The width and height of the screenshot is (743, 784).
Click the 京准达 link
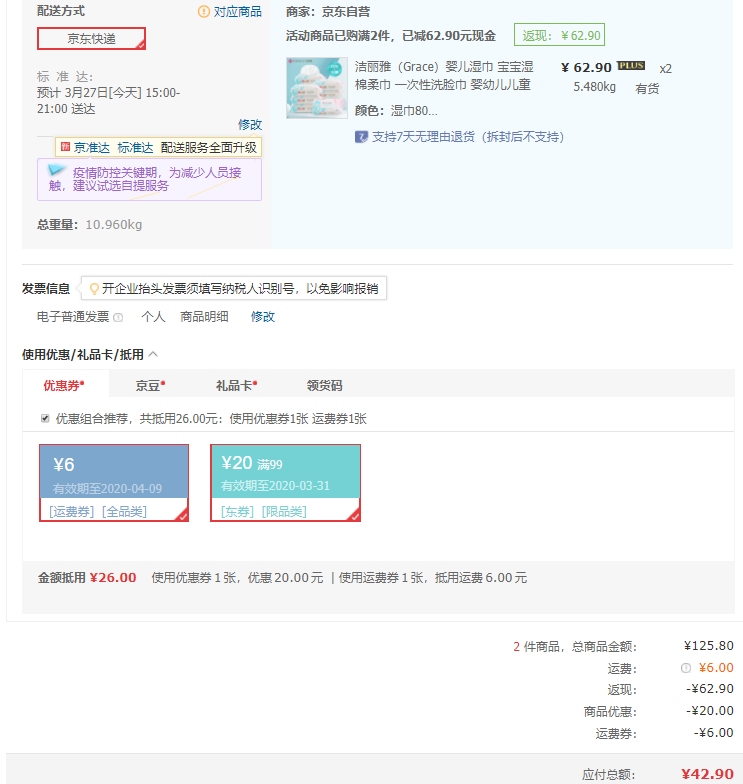pyautogui.click(x=92, y=148)
